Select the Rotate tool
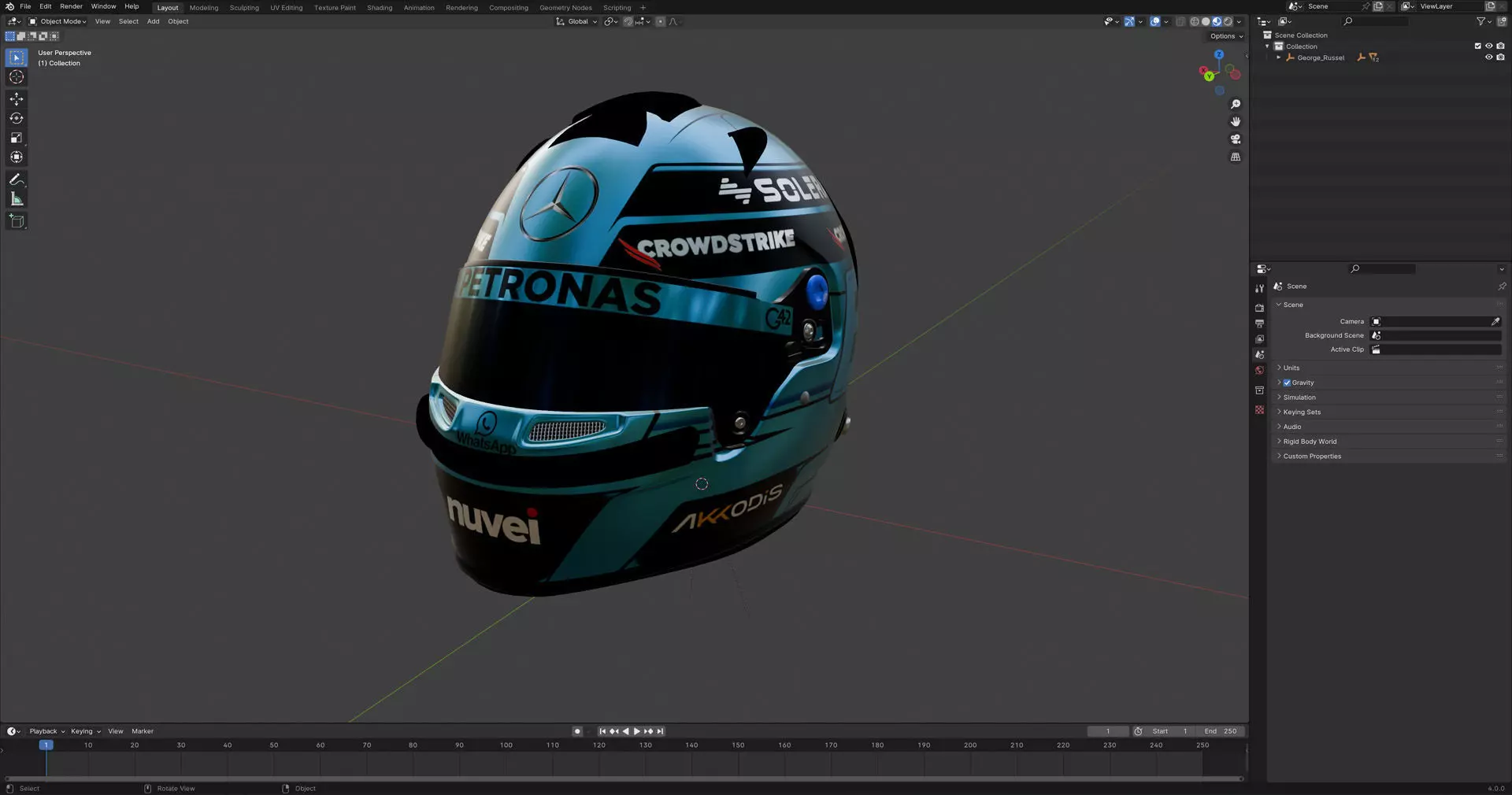 pyautogui.click(x=17, y=118)
